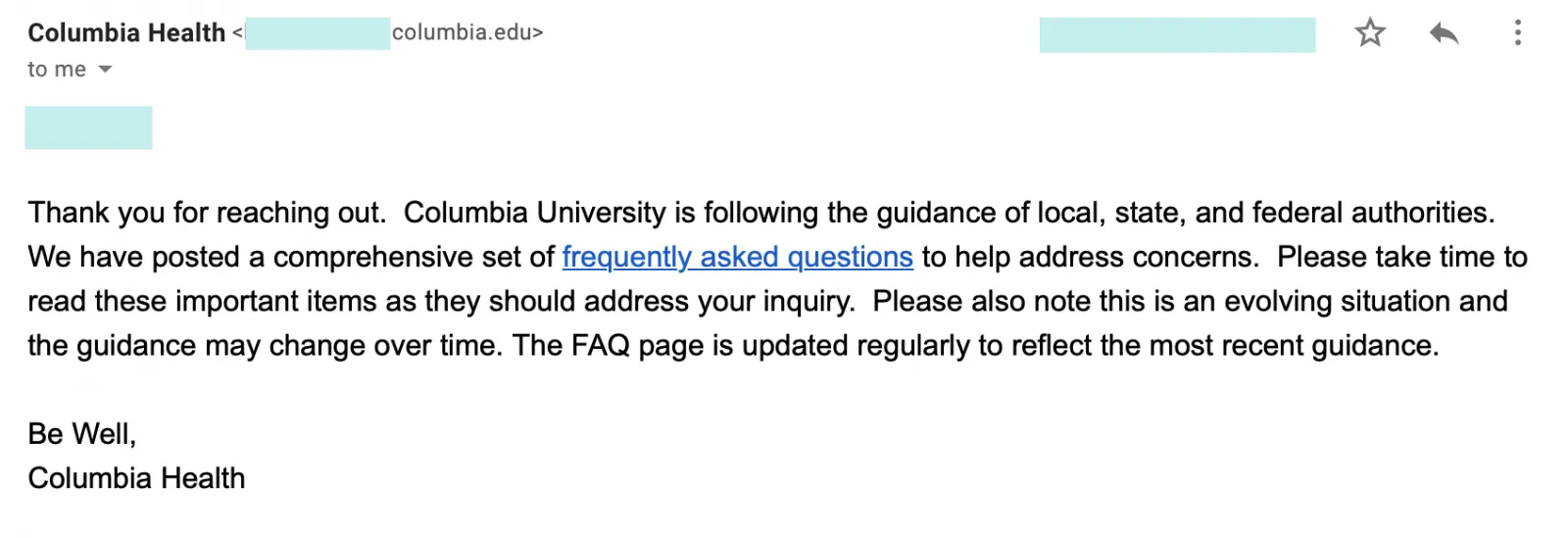Click the reply arrow icon
1568x538 pixels.
(x=1444, y=33)
